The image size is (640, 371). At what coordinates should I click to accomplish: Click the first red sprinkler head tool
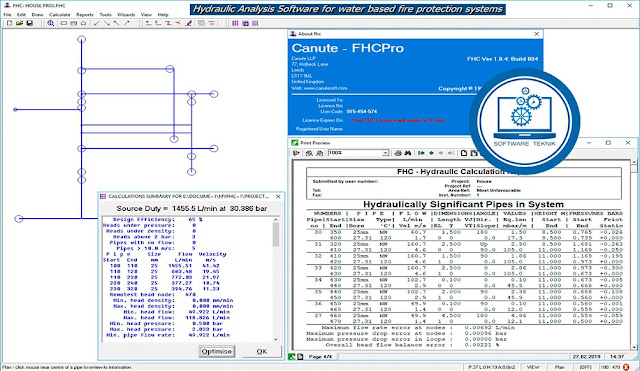(148, 23)
